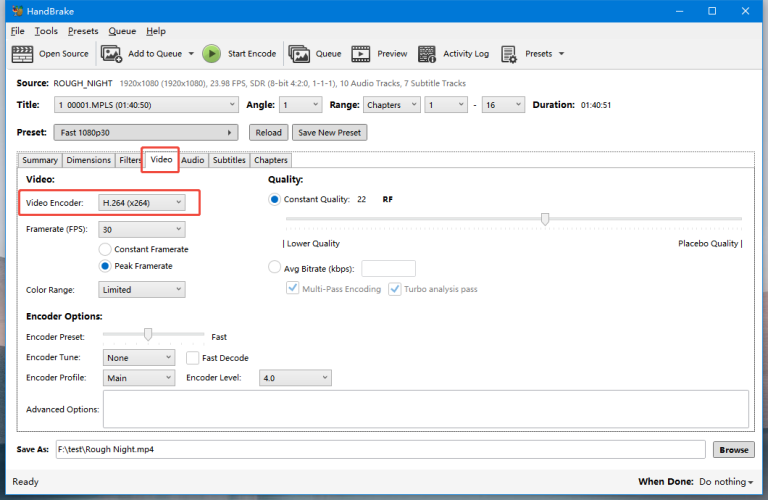Open the Framerate (FPS) dropdown

[x=142, y=229]
